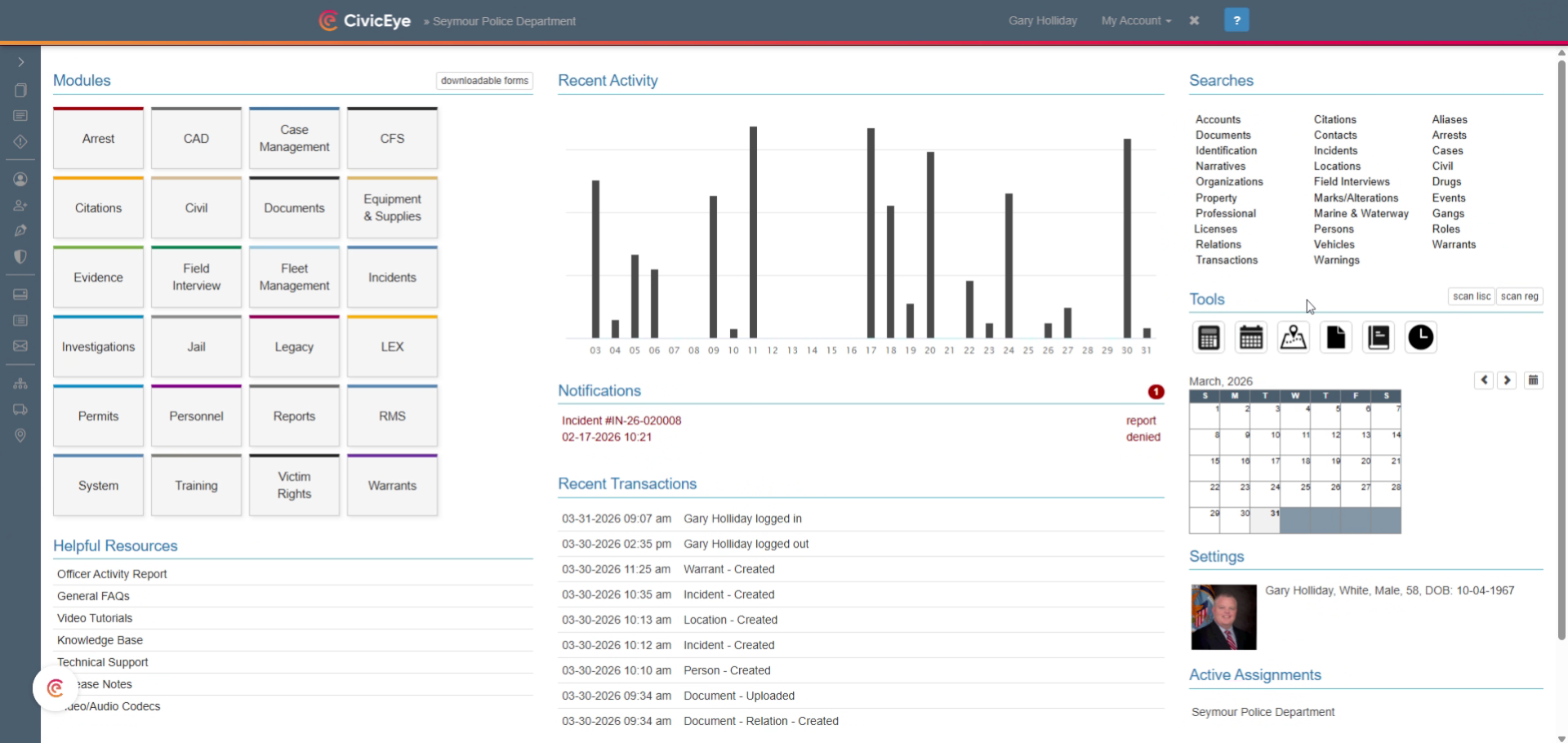Click the scan lisc button
Screen dimensions: 1568x743
pyautogui.click(x=1472, y=296)
